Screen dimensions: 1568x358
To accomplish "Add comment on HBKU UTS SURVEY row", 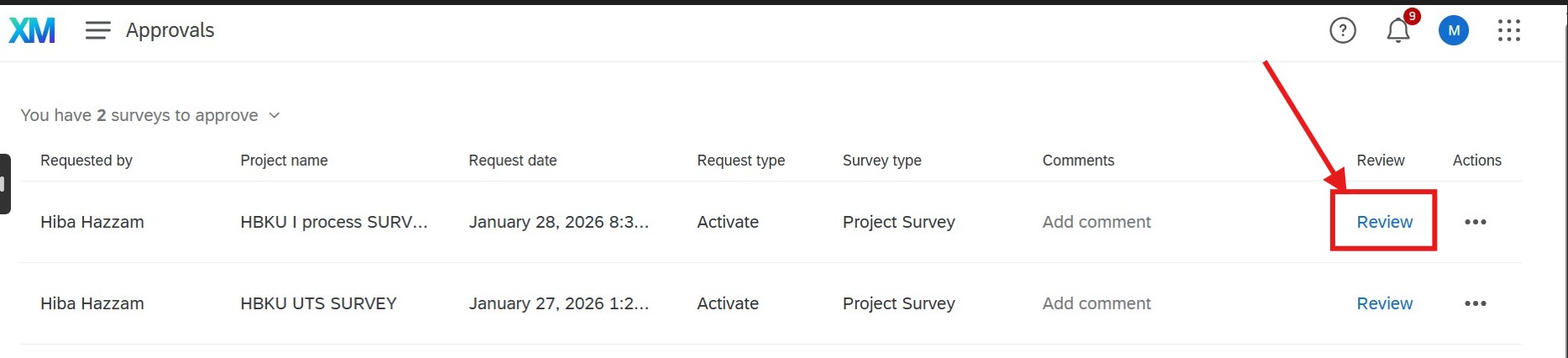I will (1096, 303).
